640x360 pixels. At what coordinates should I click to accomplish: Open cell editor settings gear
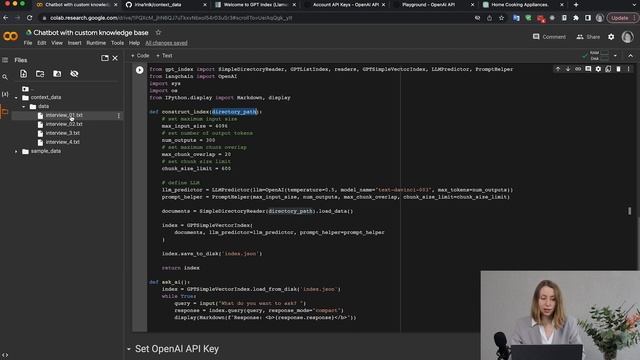coord(598,69)
